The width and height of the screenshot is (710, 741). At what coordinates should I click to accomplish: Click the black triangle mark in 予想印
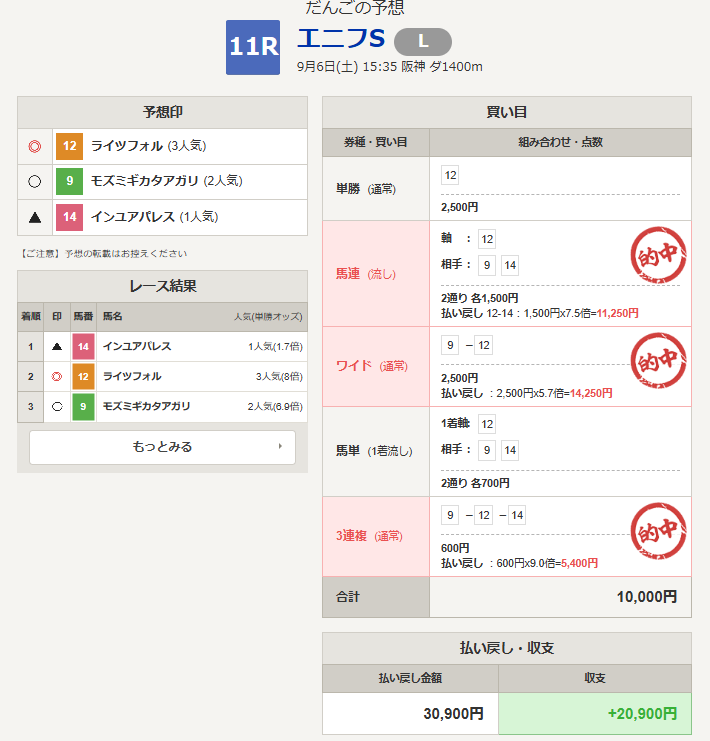35,217
